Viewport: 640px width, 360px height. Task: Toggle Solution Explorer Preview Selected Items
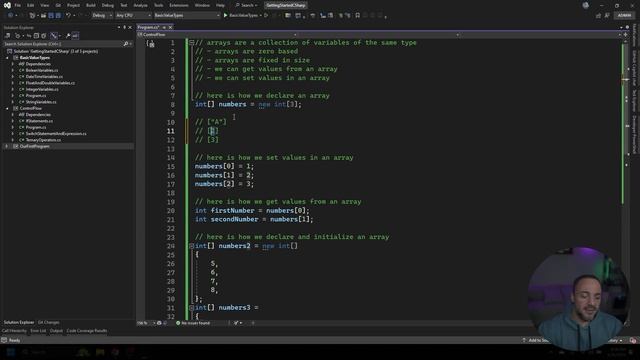click(75, 36)
